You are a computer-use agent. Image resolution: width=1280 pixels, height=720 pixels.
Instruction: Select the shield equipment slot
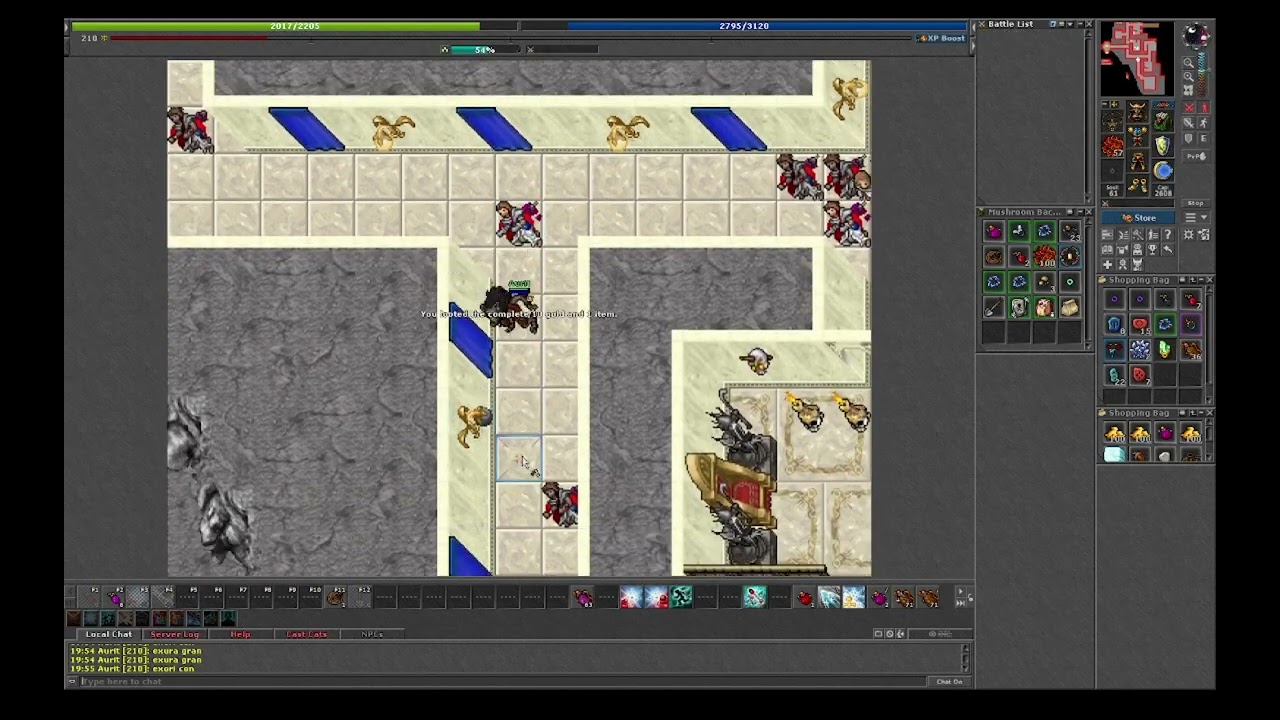[x=1164, y=145]
